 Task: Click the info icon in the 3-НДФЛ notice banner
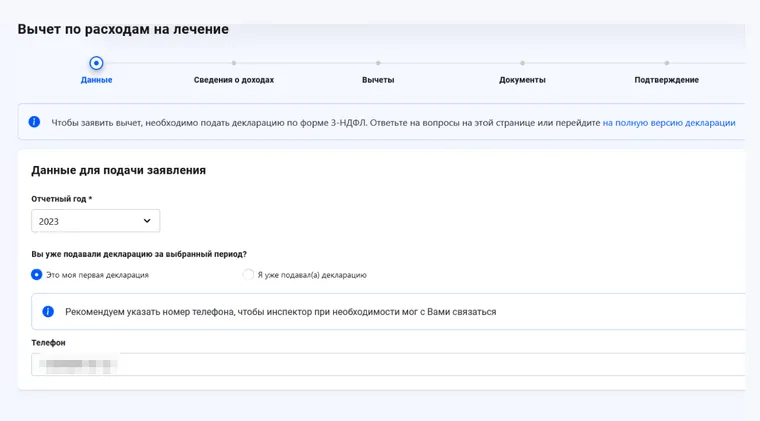tap(34, 122)
